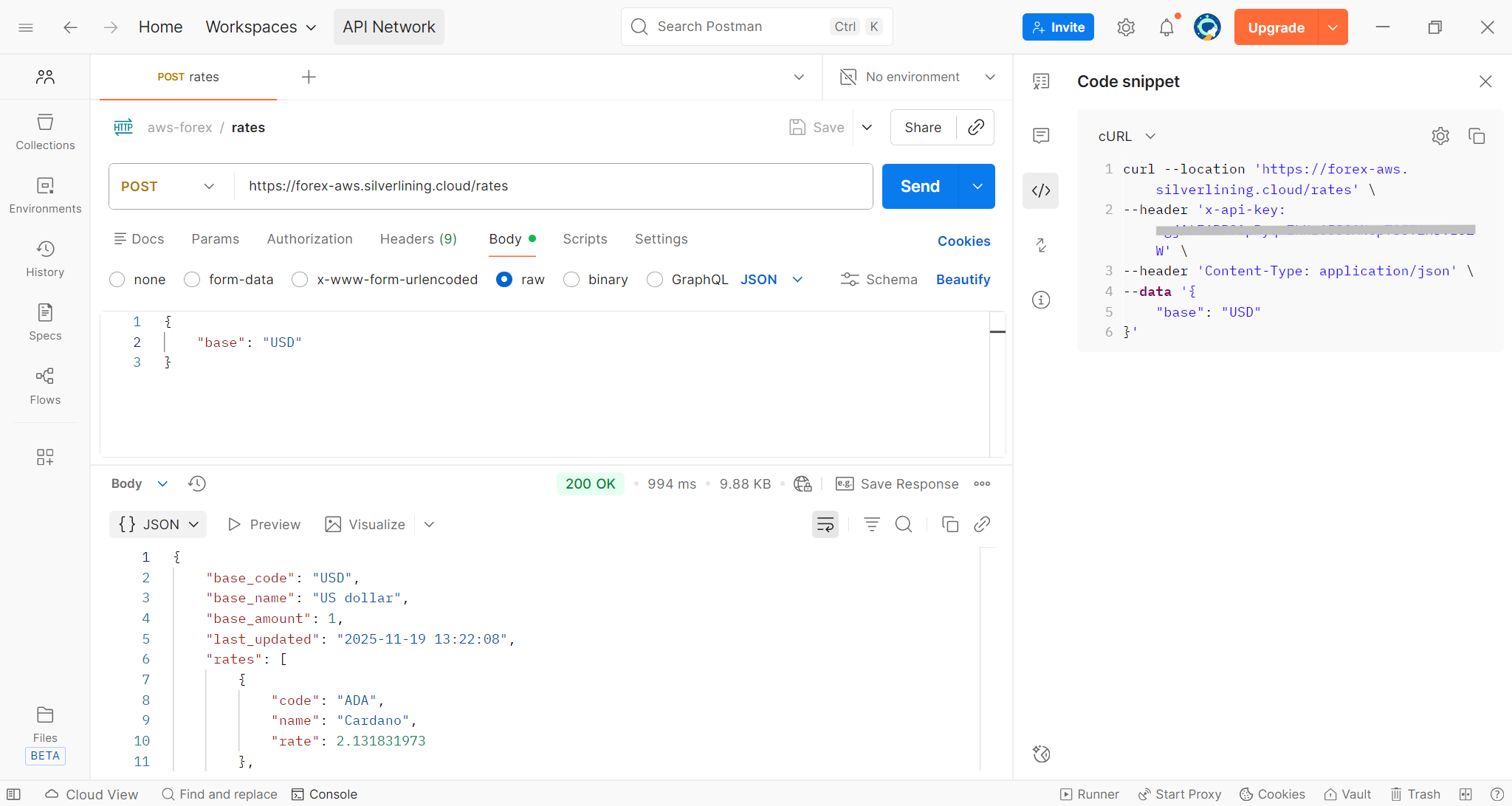Expand the cURL language dropdown
Viewport: 1512px width, 806px height.
click(x=1127, y=137)
